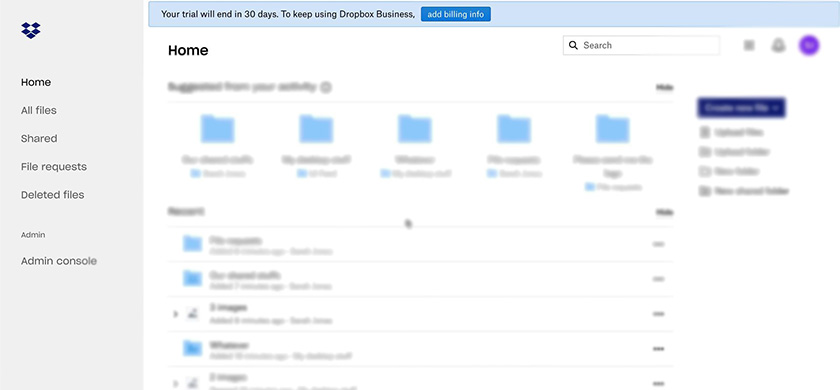Viewport: 840px width, 390px height.
Task: Open the account avatar menu
Action: click(809, 46)
